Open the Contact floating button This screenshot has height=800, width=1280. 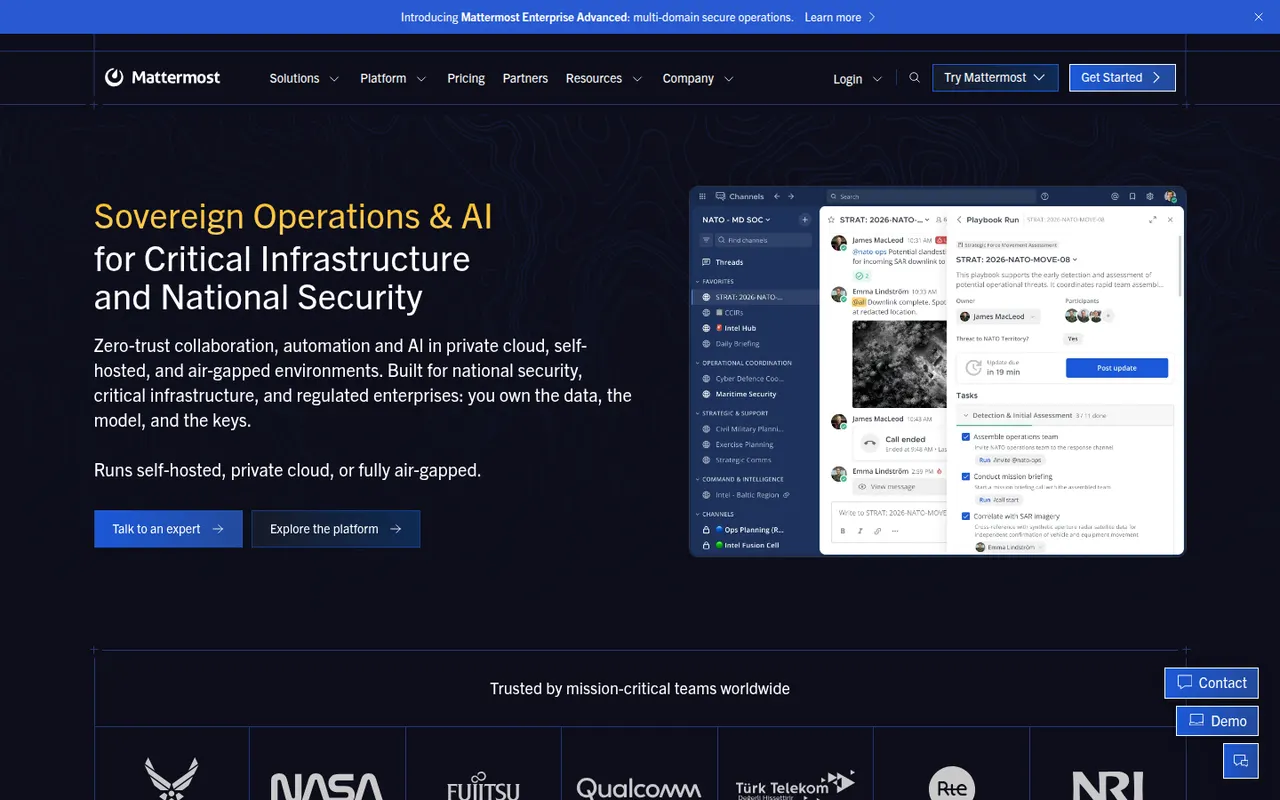1211,683
